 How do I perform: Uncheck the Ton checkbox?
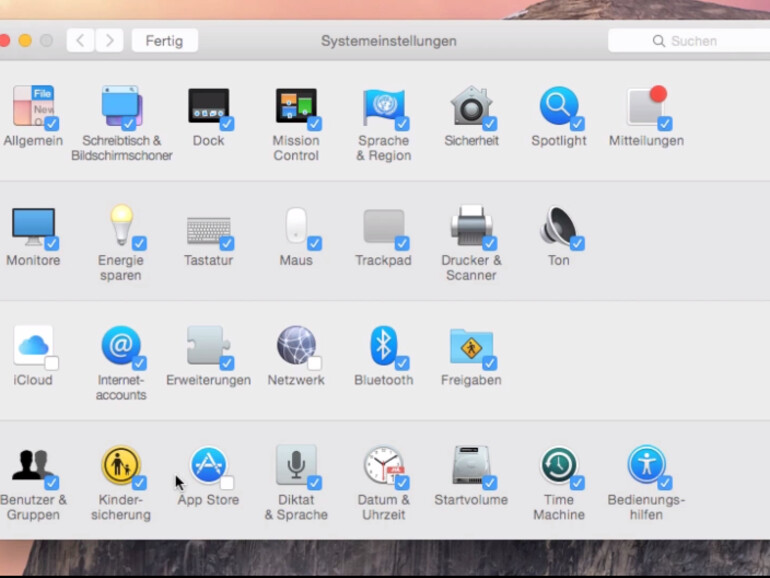click(578, 243)
